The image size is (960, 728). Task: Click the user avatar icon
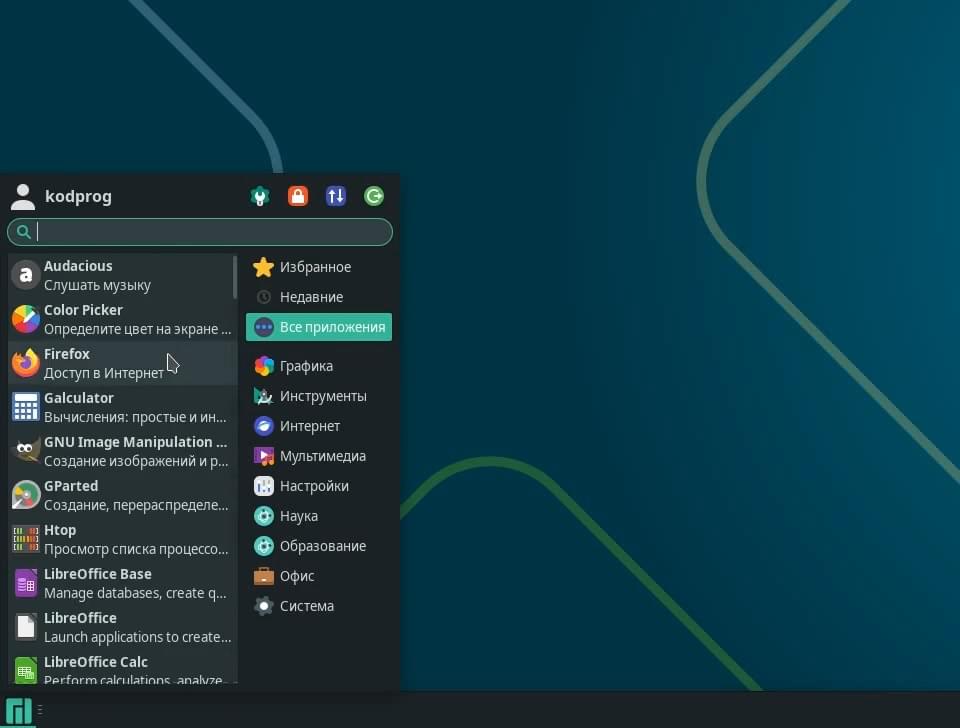click(23, 197)
